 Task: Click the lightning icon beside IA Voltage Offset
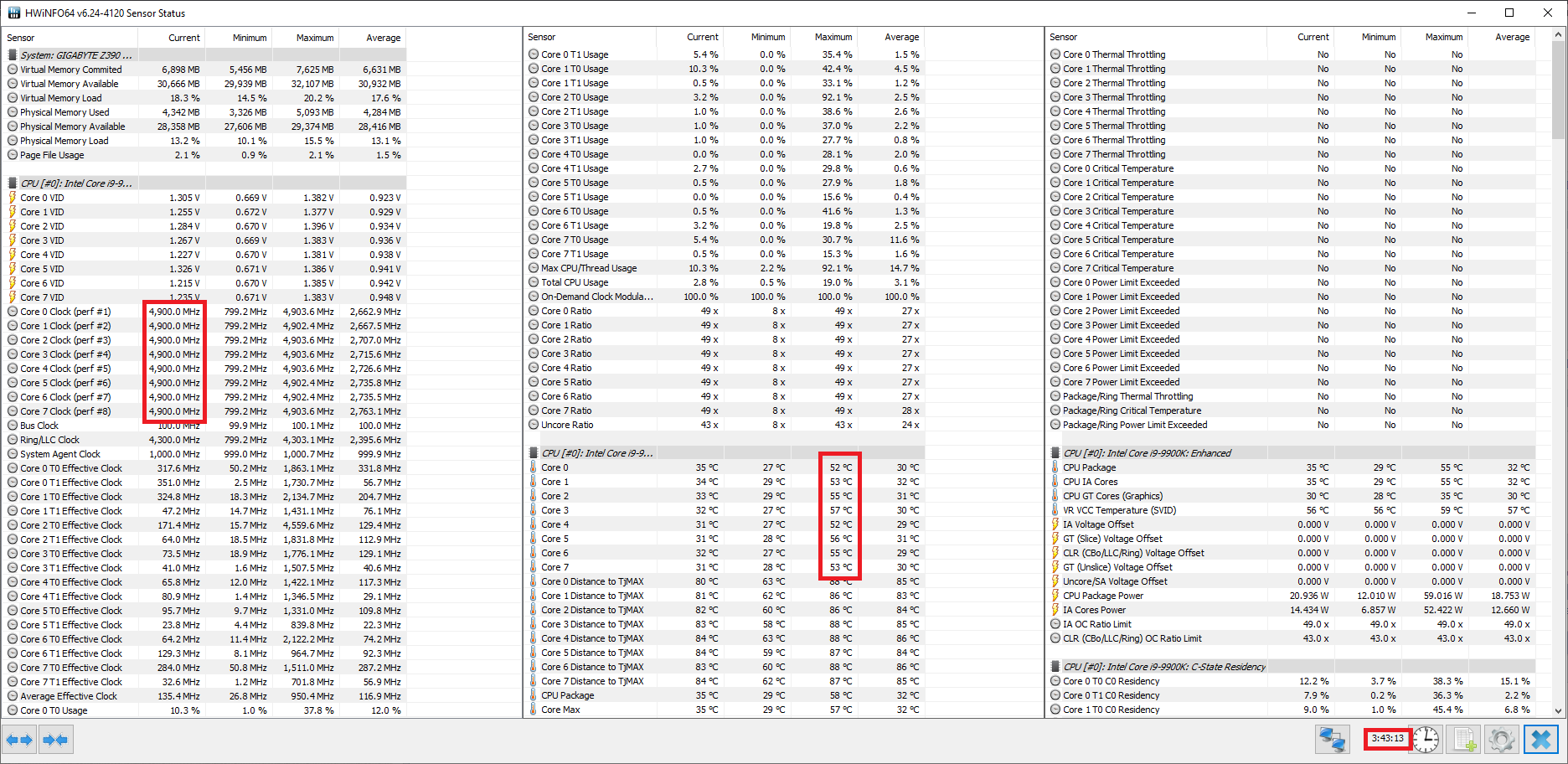(1055, 524)
